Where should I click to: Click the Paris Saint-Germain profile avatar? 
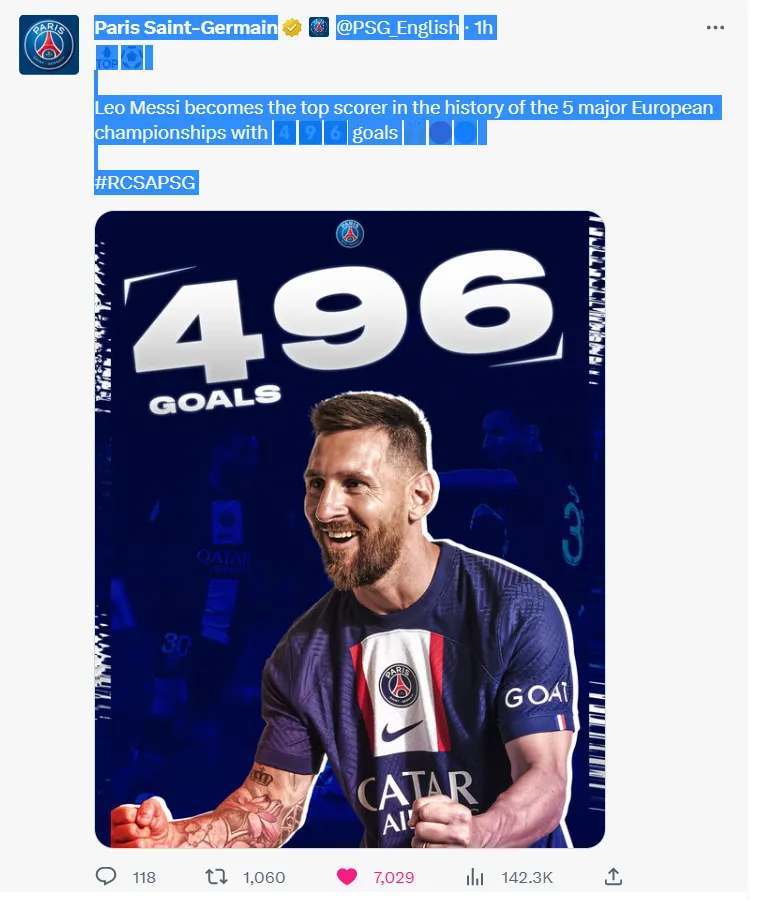(x=49, y=45)
